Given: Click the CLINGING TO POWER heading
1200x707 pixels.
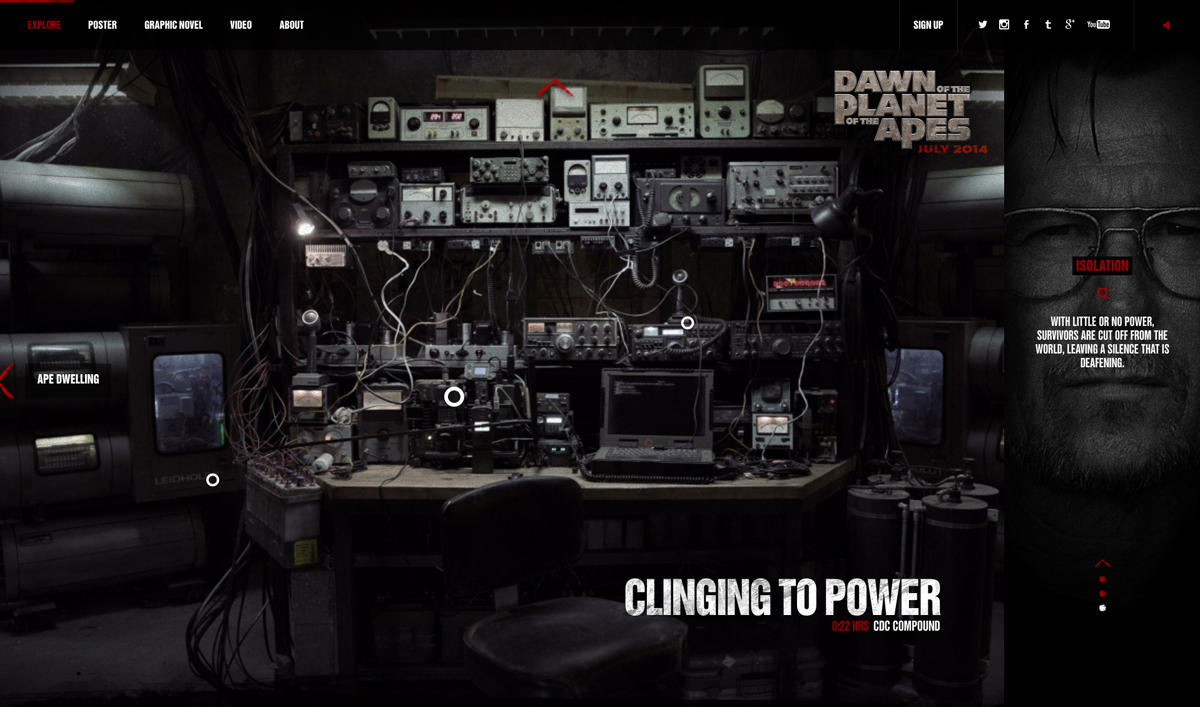Looking at the screenshot, I should coord(782,597).
